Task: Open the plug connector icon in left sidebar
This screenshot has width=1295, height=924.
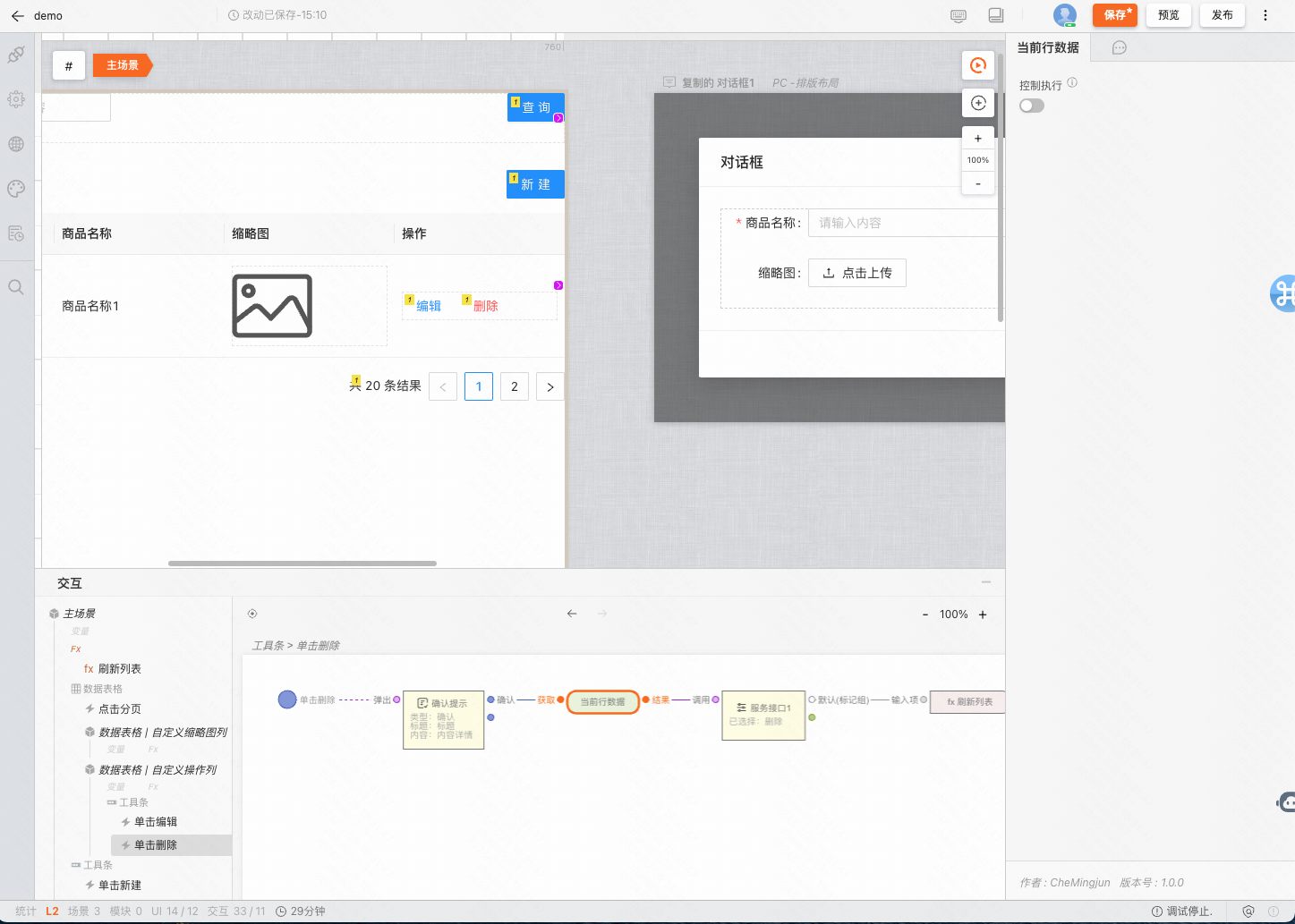Action: (16, 55)
